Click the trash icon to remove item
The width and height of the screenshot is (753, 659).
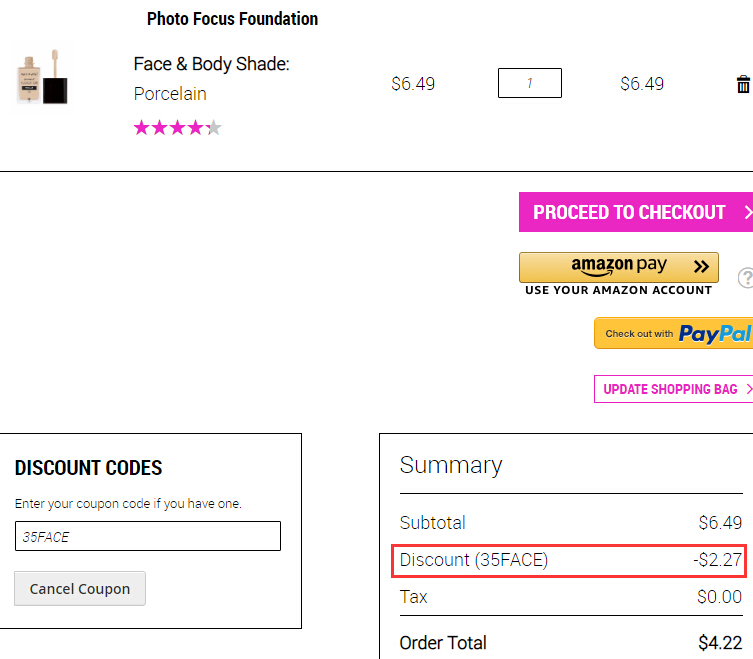[x=743, y=84]
